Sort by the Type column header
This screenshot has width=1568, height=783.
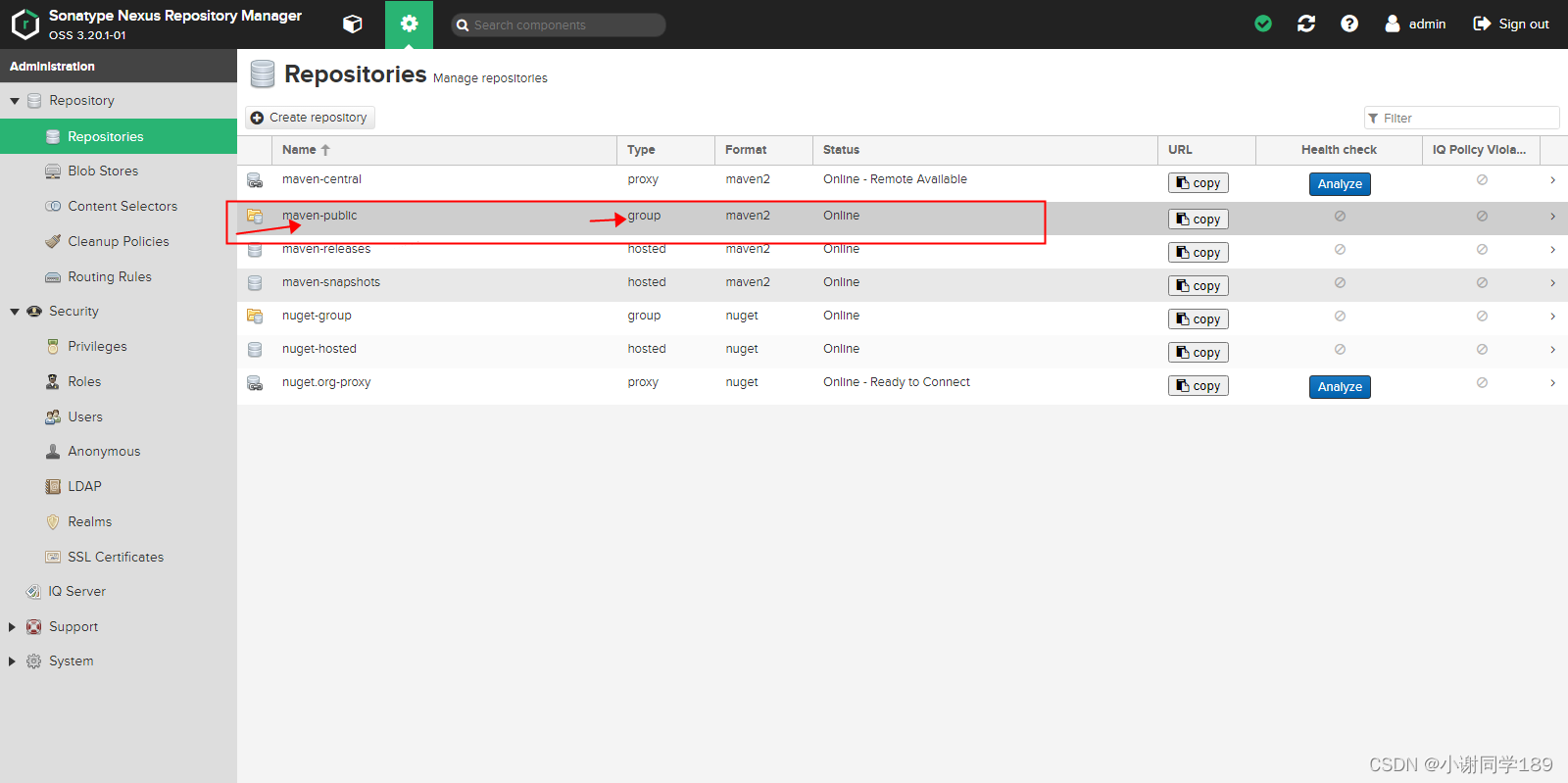point(666,150)
